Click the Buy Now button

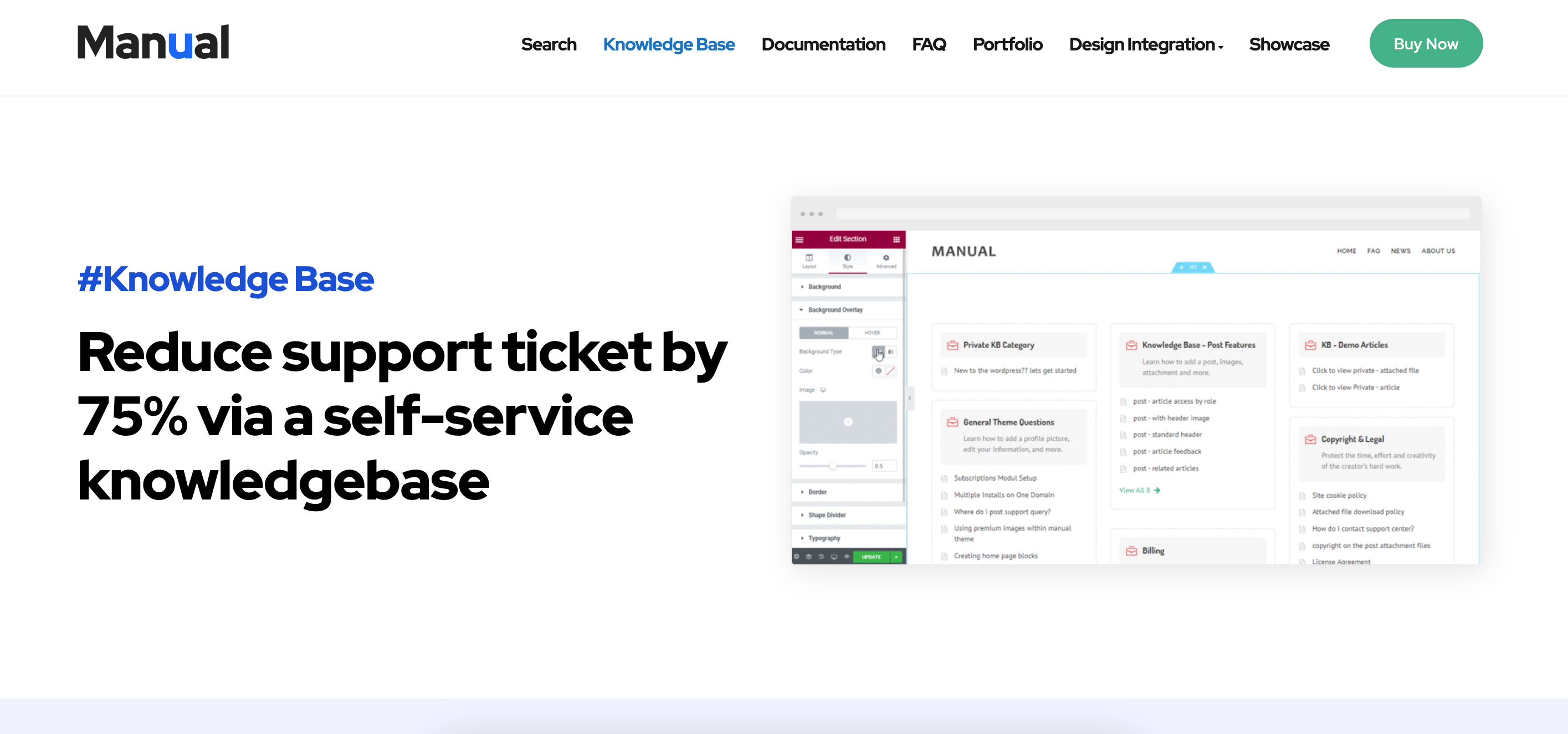[1426, 43]
